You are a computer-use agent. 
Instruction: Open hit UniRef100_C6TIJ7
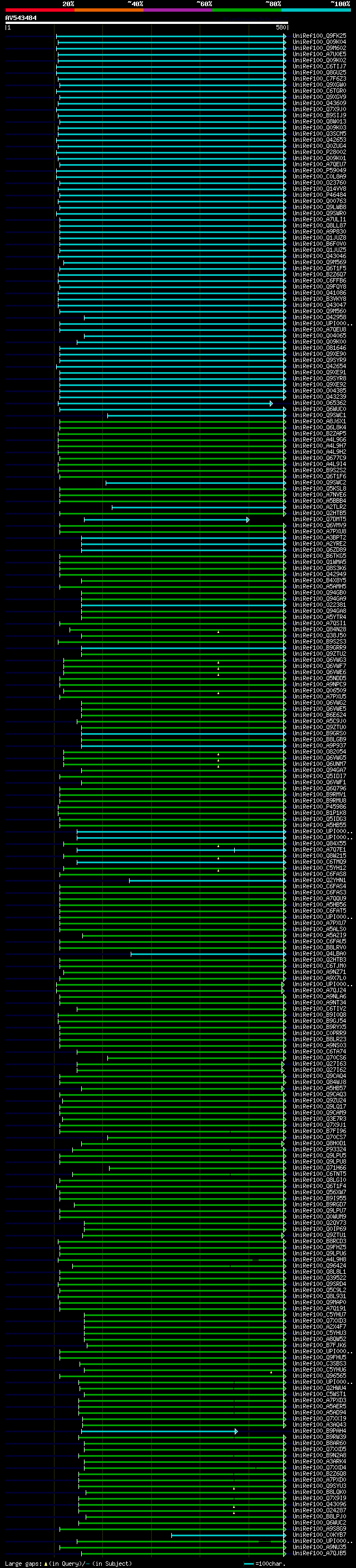pos(319,66)
